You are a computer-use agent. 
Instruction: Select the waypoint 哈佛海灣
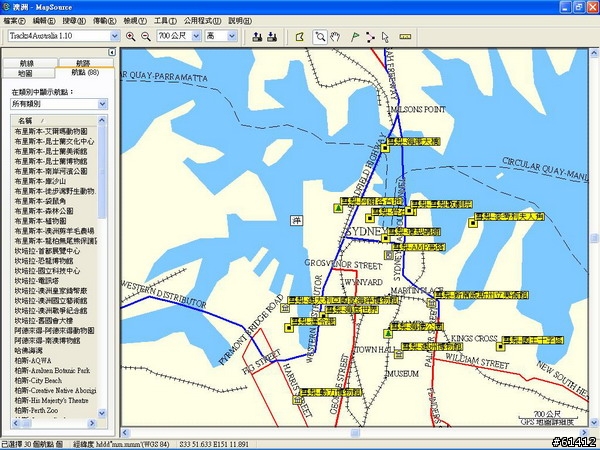point(29,350)
